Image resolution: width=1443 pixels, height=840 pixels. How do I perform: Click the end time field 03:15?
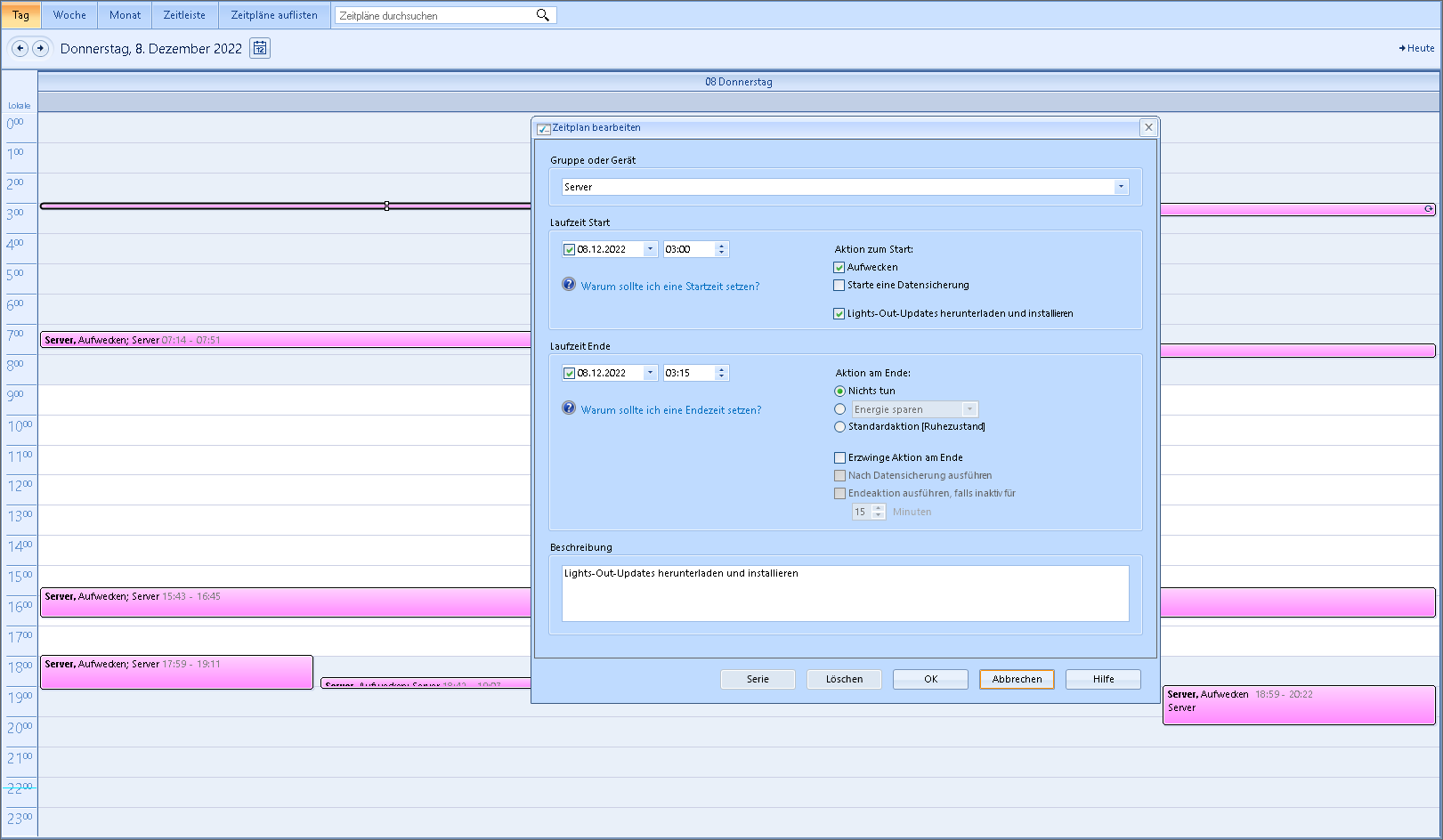[689, 373]
